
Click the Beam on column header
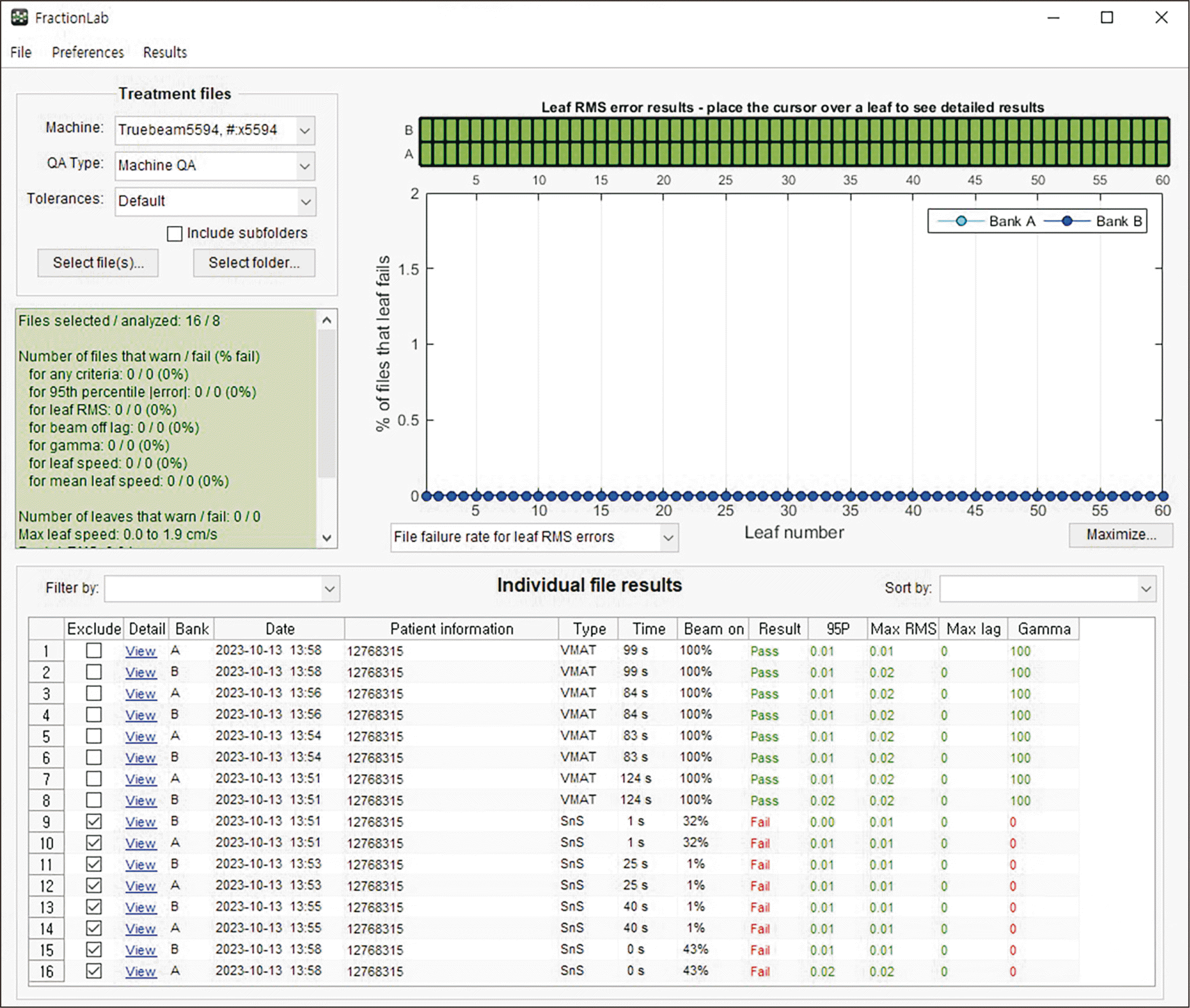pyautogui.click(x=714, y=628)
